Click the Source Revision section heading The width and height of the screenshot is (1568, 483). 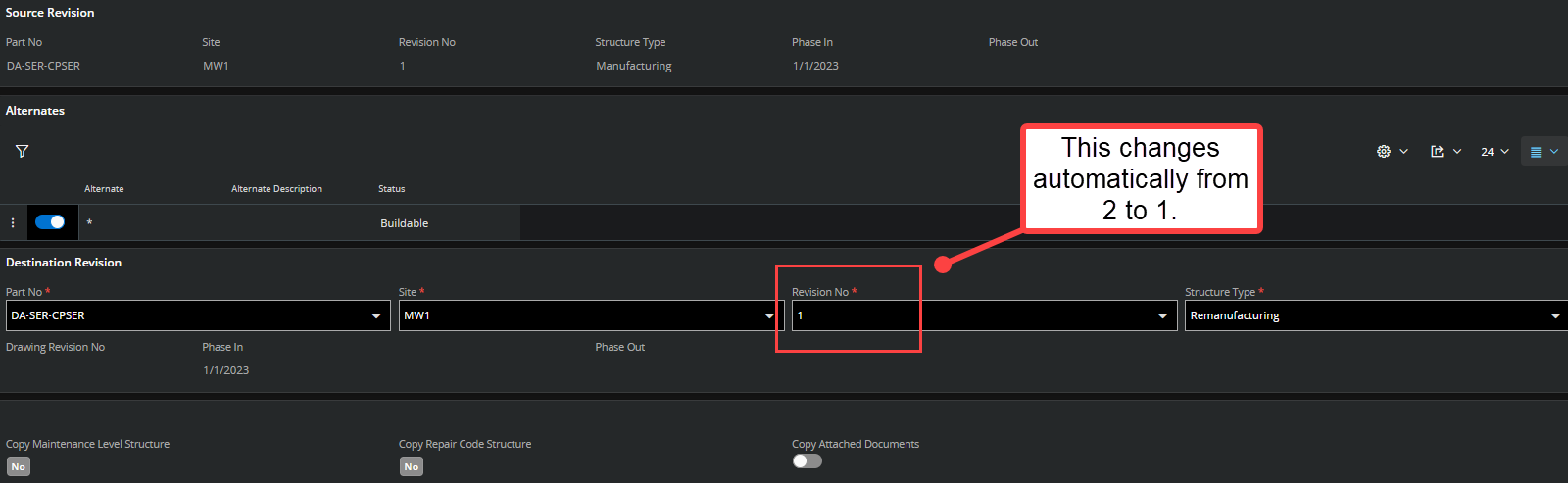click(x=50, y=13)
